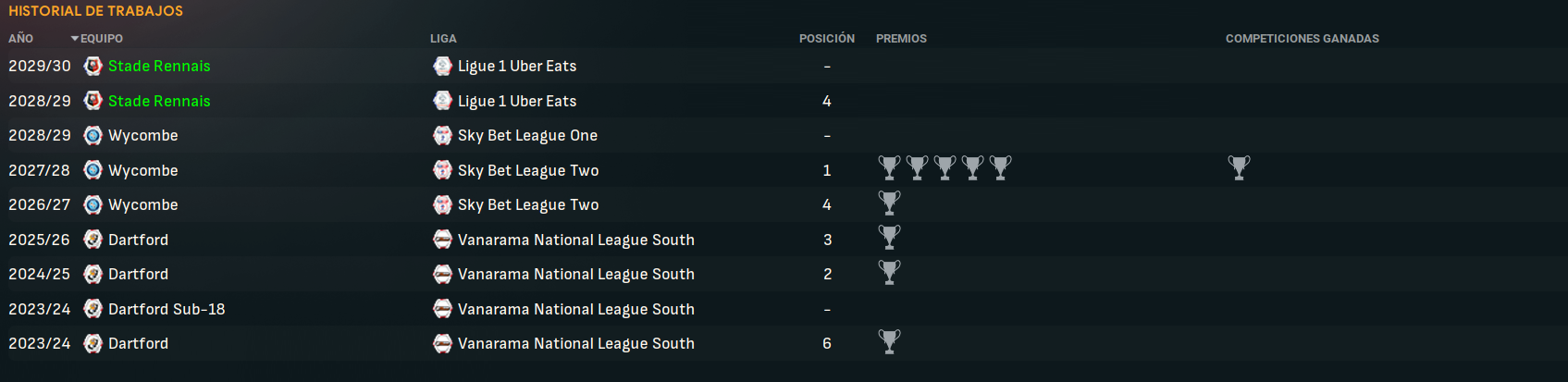
Task: Open Wycombe team link for 2026/27
Action: tap(142, 204)
